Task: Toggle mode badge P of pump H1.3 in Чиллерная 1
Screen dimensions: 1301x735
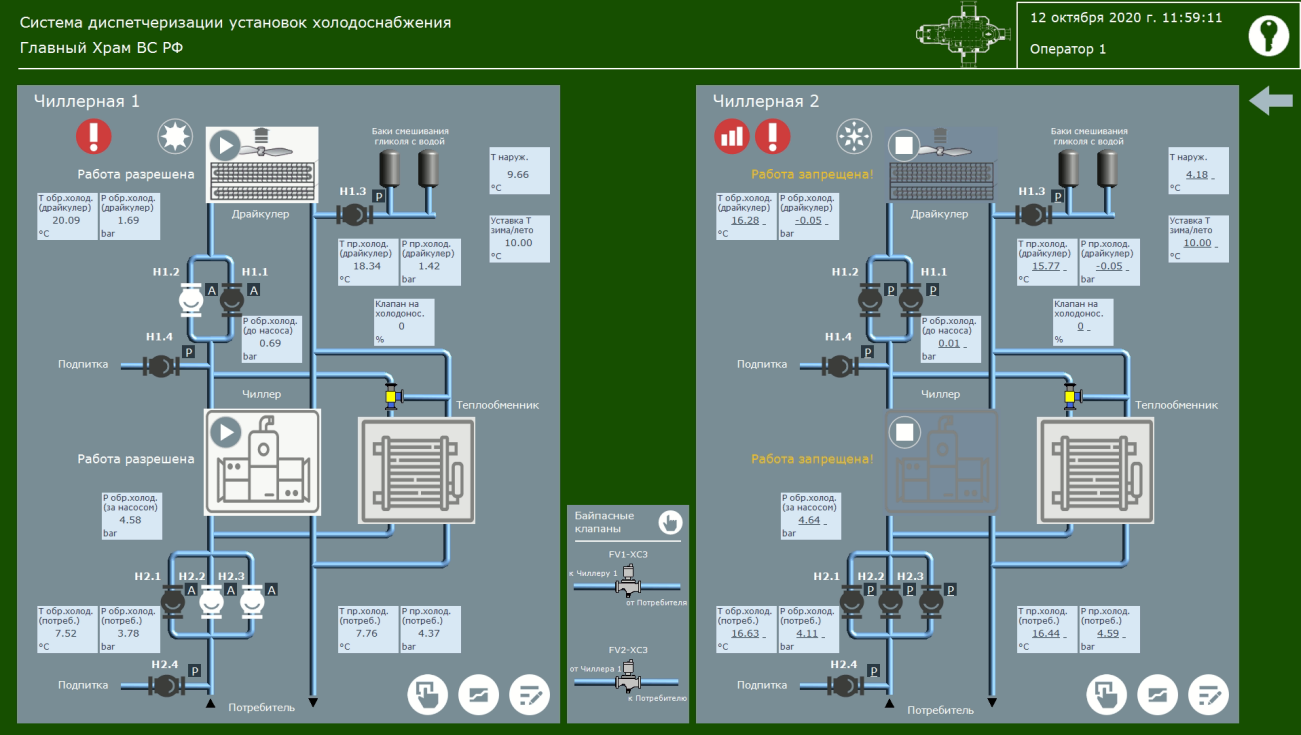Action: pyautogui.click(x=379, y=197)
